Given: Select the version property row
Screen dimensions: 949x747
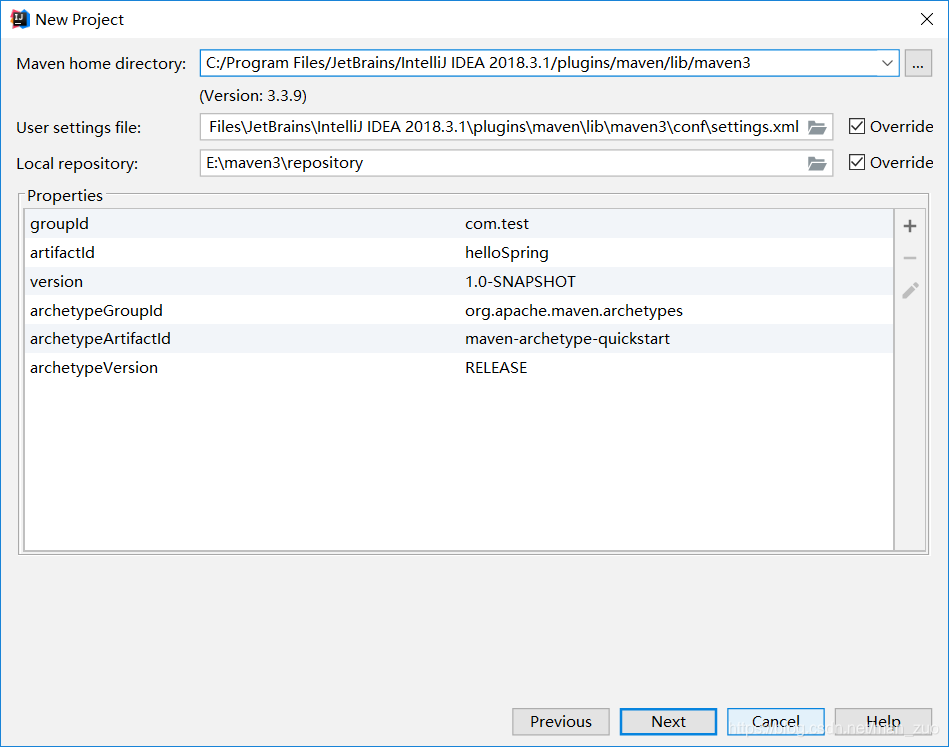Looking at the screenshot, I should [459, 281].
